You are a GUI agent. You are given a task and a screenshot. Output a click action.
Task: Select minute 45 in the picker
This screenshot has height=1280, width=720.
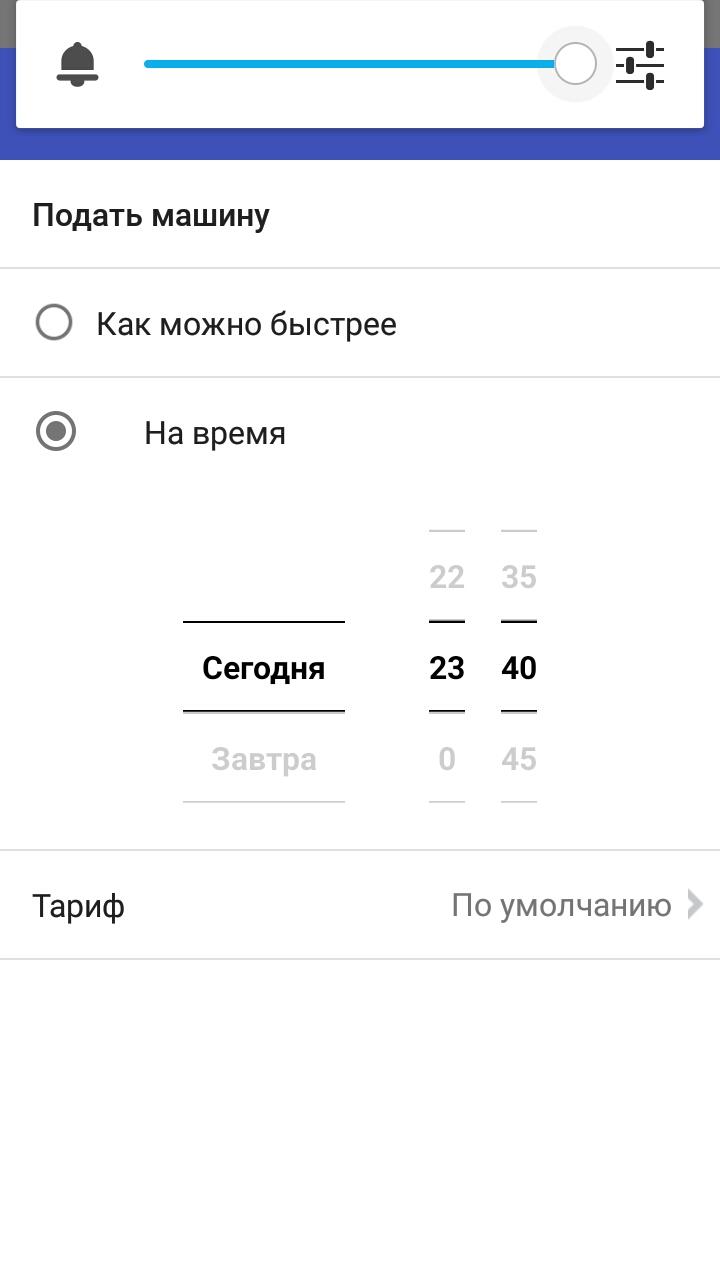pos(519,759)
